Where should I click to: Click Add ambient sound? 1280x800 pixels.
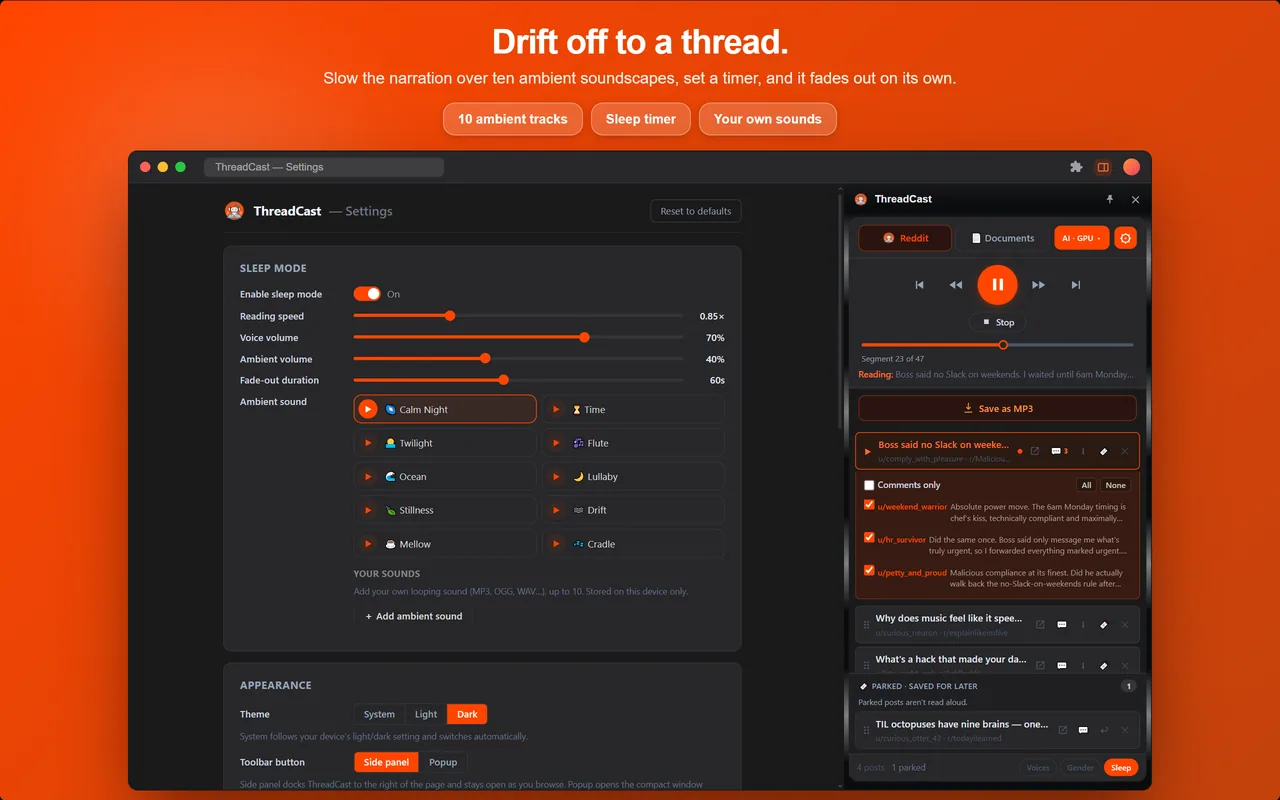click(x=413, y=616)
